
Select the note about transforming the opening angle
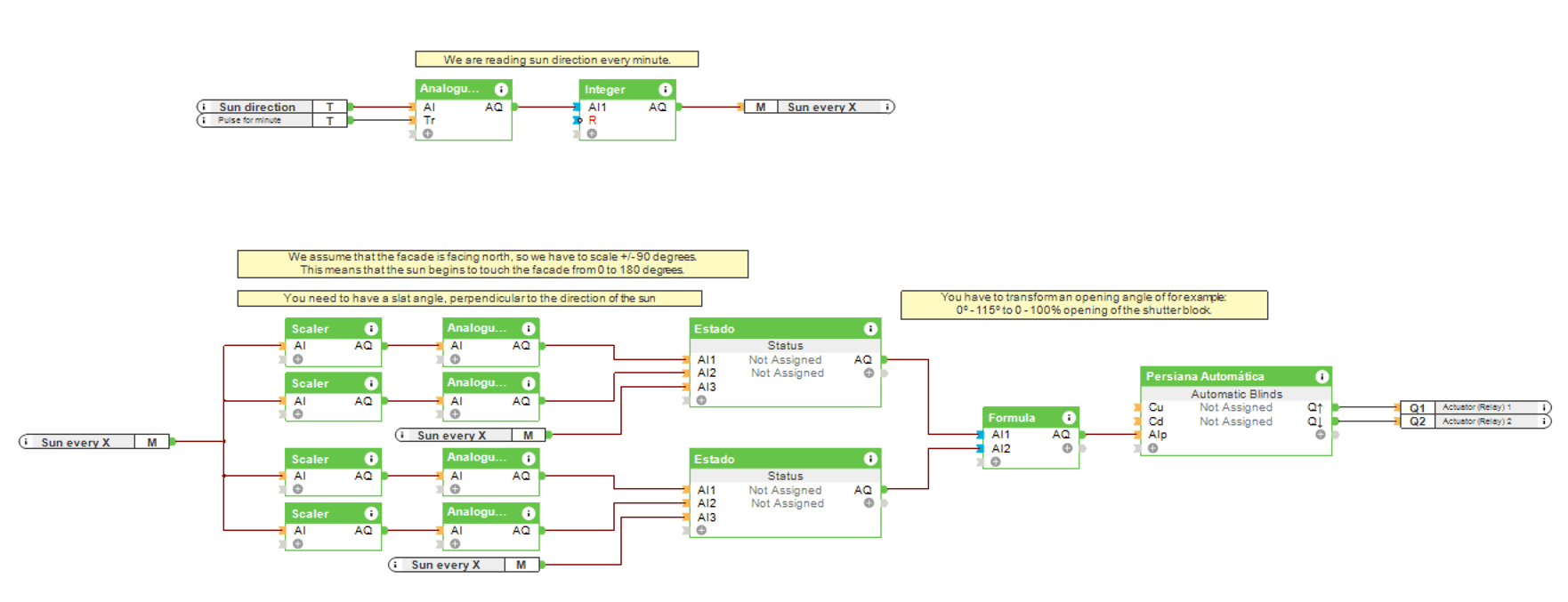1083,304
